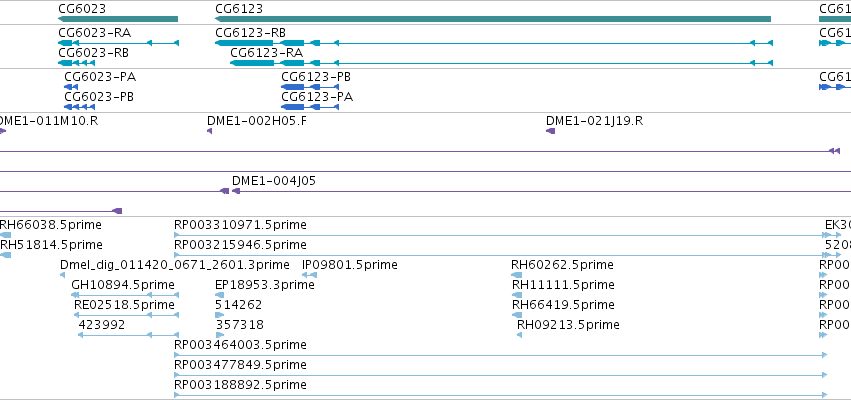Click the RH60262.5prime EST label
Screen dimensions: 851x400
point(562,265)
